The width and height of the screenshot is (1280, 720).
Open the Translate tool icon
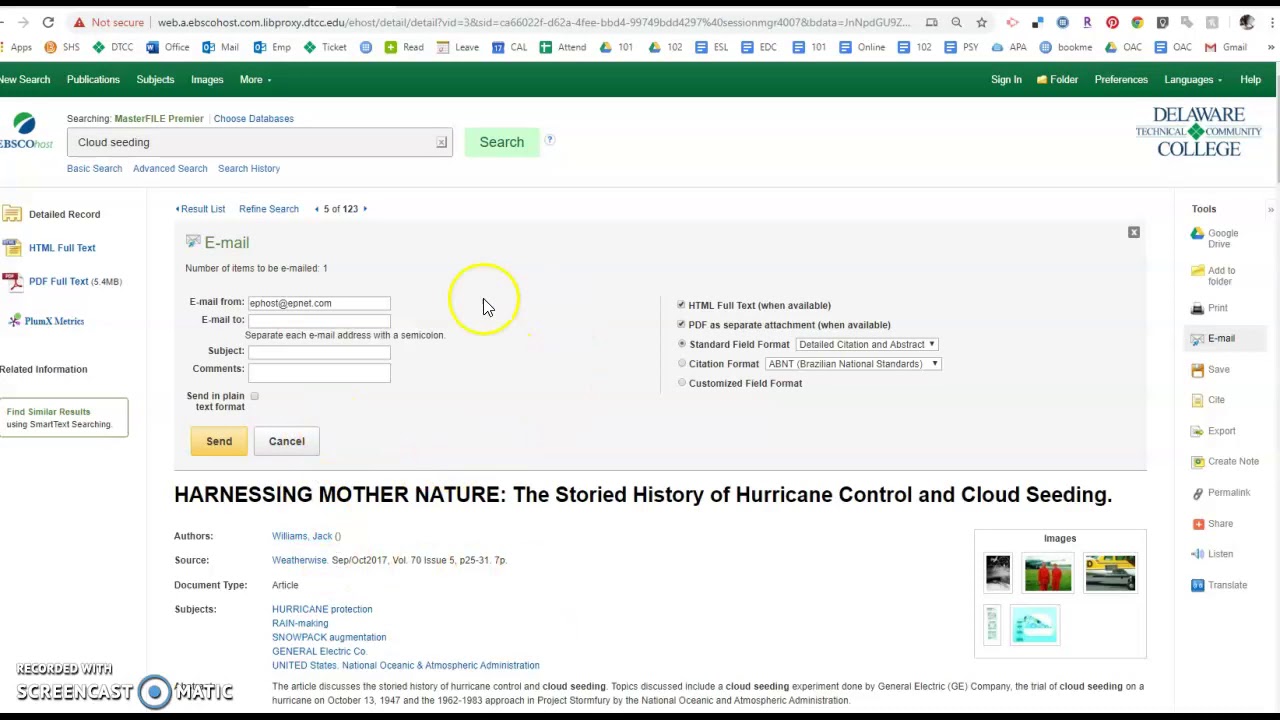click(1197, 585)
